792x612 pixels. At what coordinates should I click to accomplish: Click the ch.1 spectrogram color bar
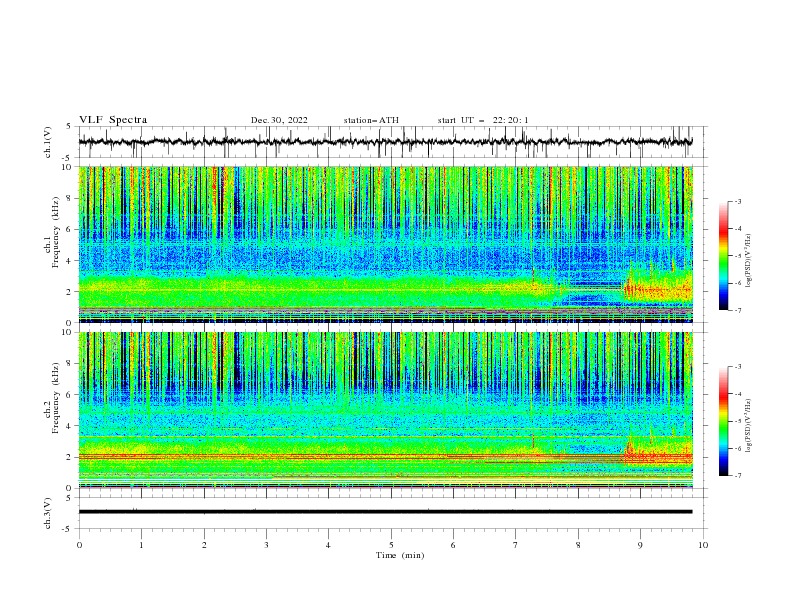723,256
